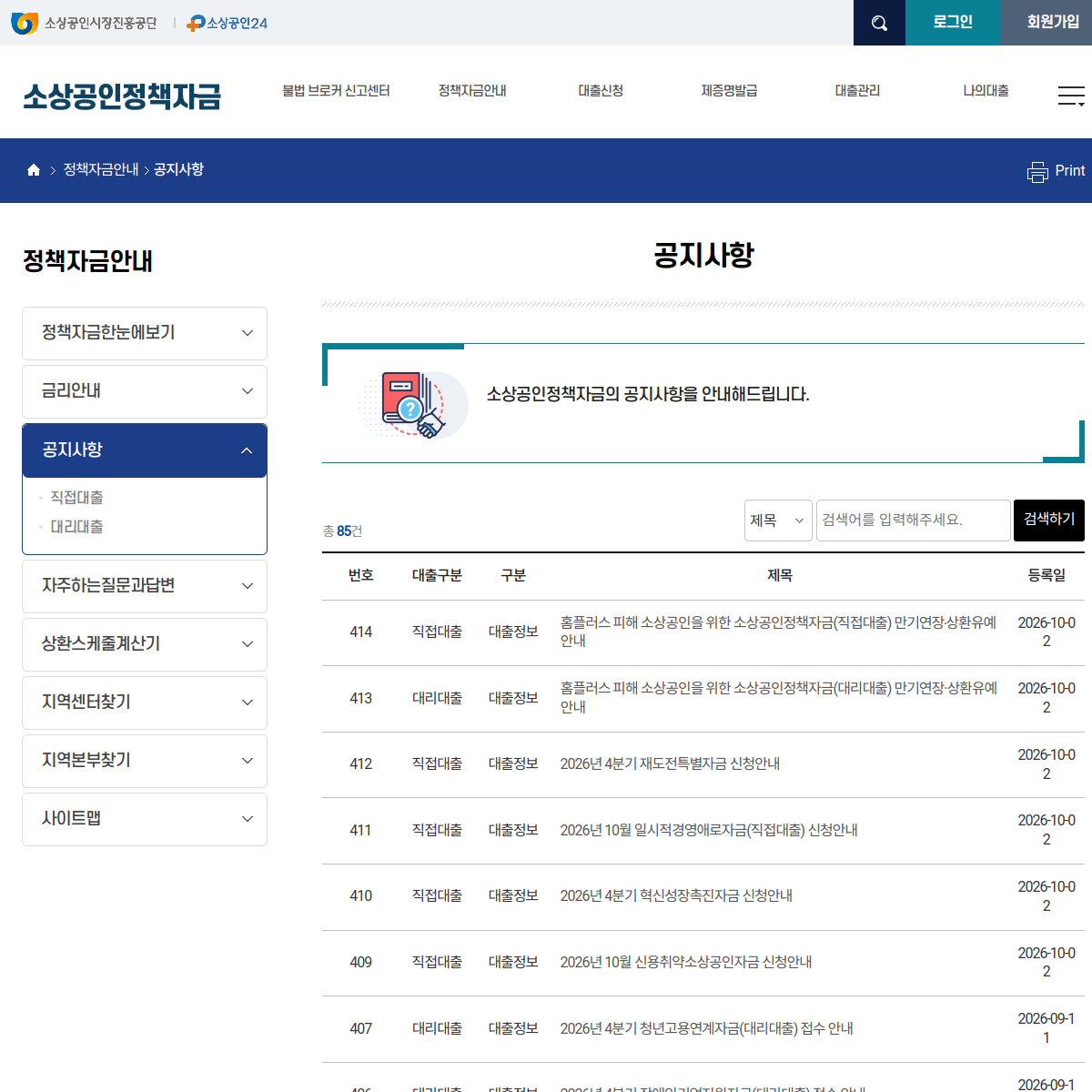The width and height of the screenshot is (1092, 1092).
Task: Click the 번호 column header
Action: tap(361, 576)
